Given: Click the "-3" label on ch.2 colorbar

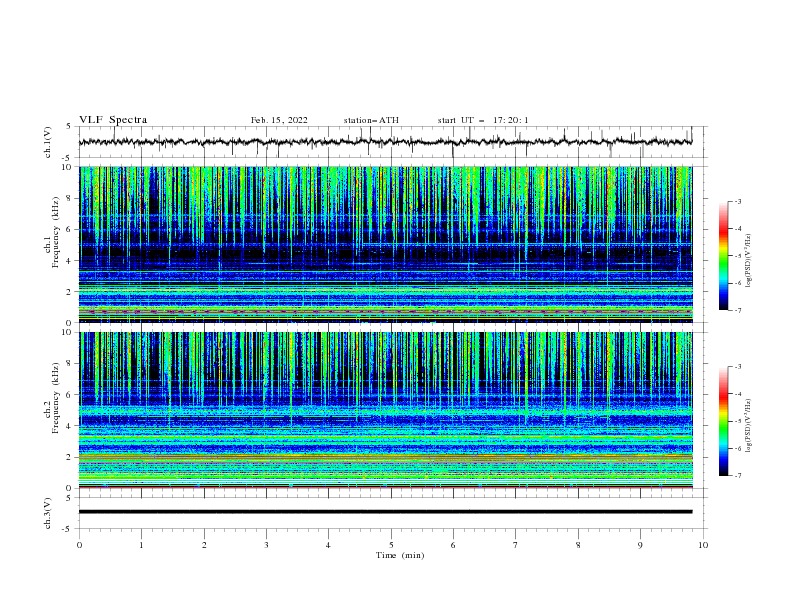Looking at the screenshot, I should coord(738,367).
